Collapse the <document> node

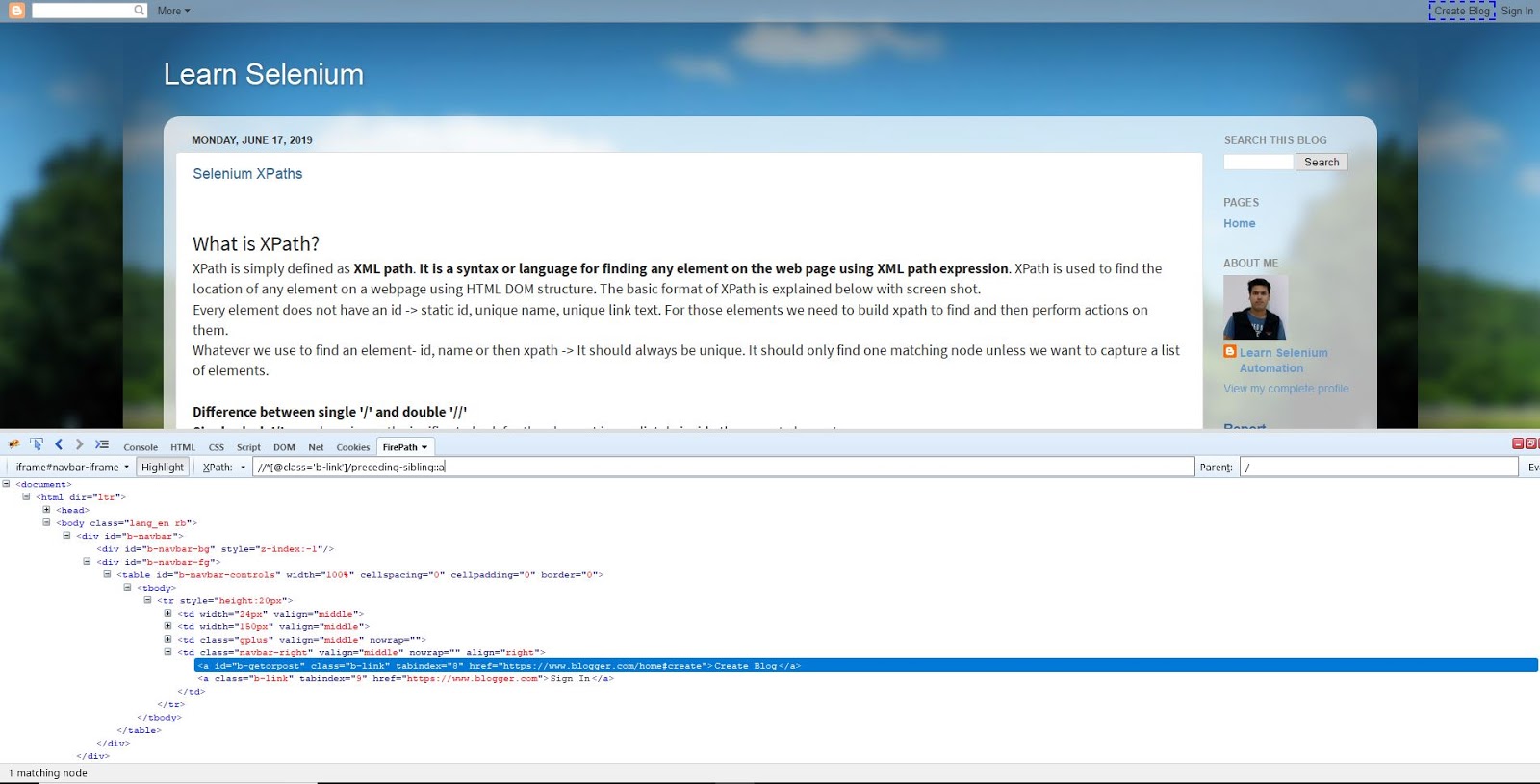pyautogui.click(x=6, y=484)
